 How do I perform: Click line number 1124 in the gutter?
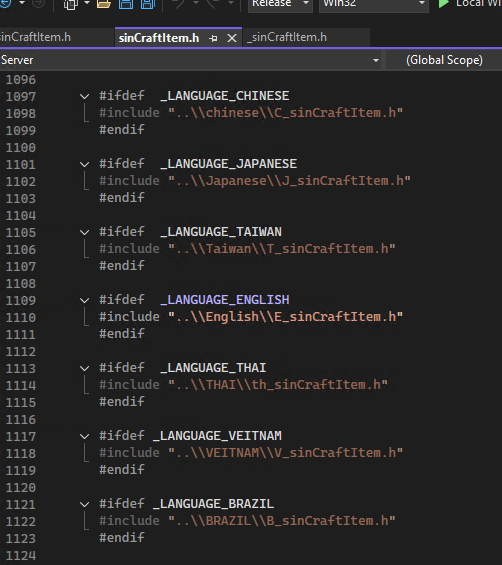click(21, 556)
